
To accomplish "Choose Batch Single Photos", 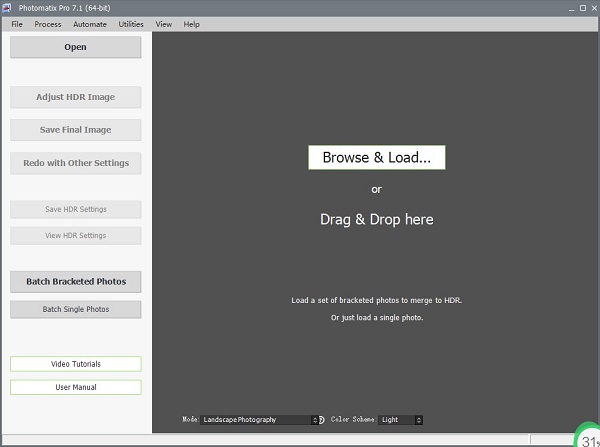I will (76, 310).
